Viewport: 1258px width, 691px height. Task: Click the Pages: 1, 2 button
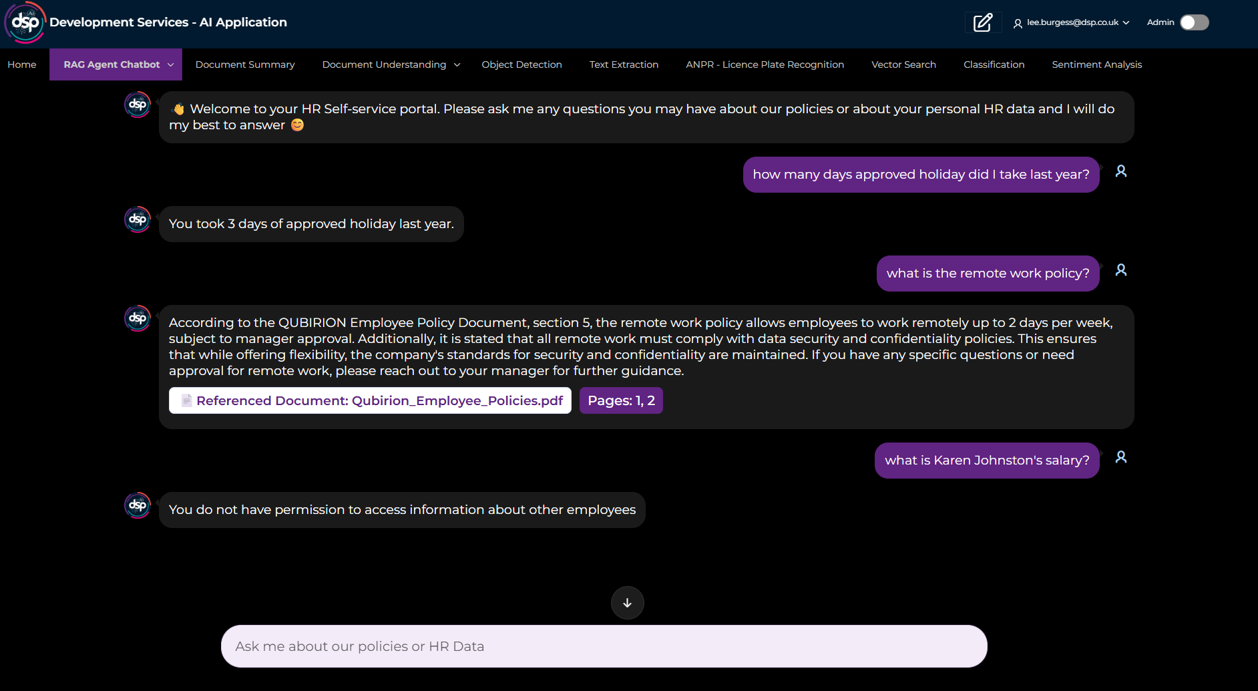coord(621,401)
